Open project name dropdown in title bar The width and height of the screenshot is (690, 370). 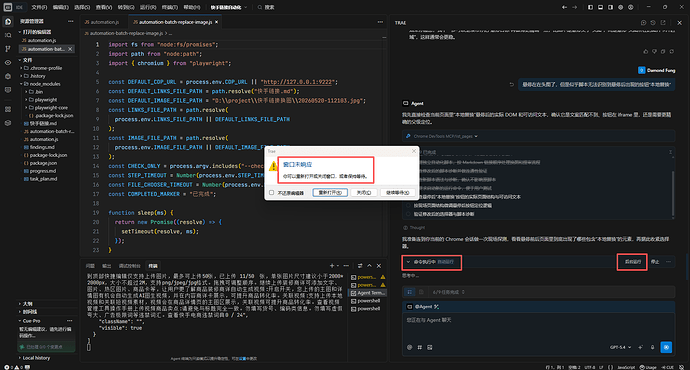(x=229, y=7)
